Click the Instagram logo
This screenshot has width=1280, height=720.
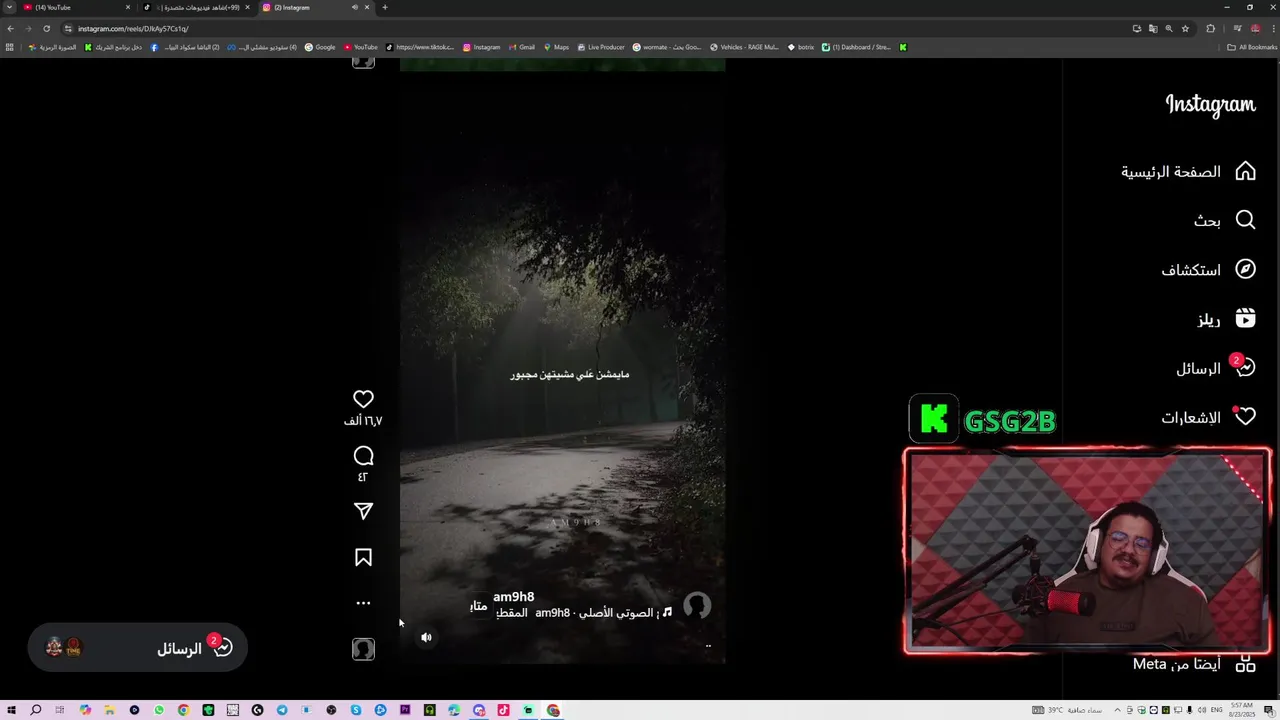(1210, 105)
